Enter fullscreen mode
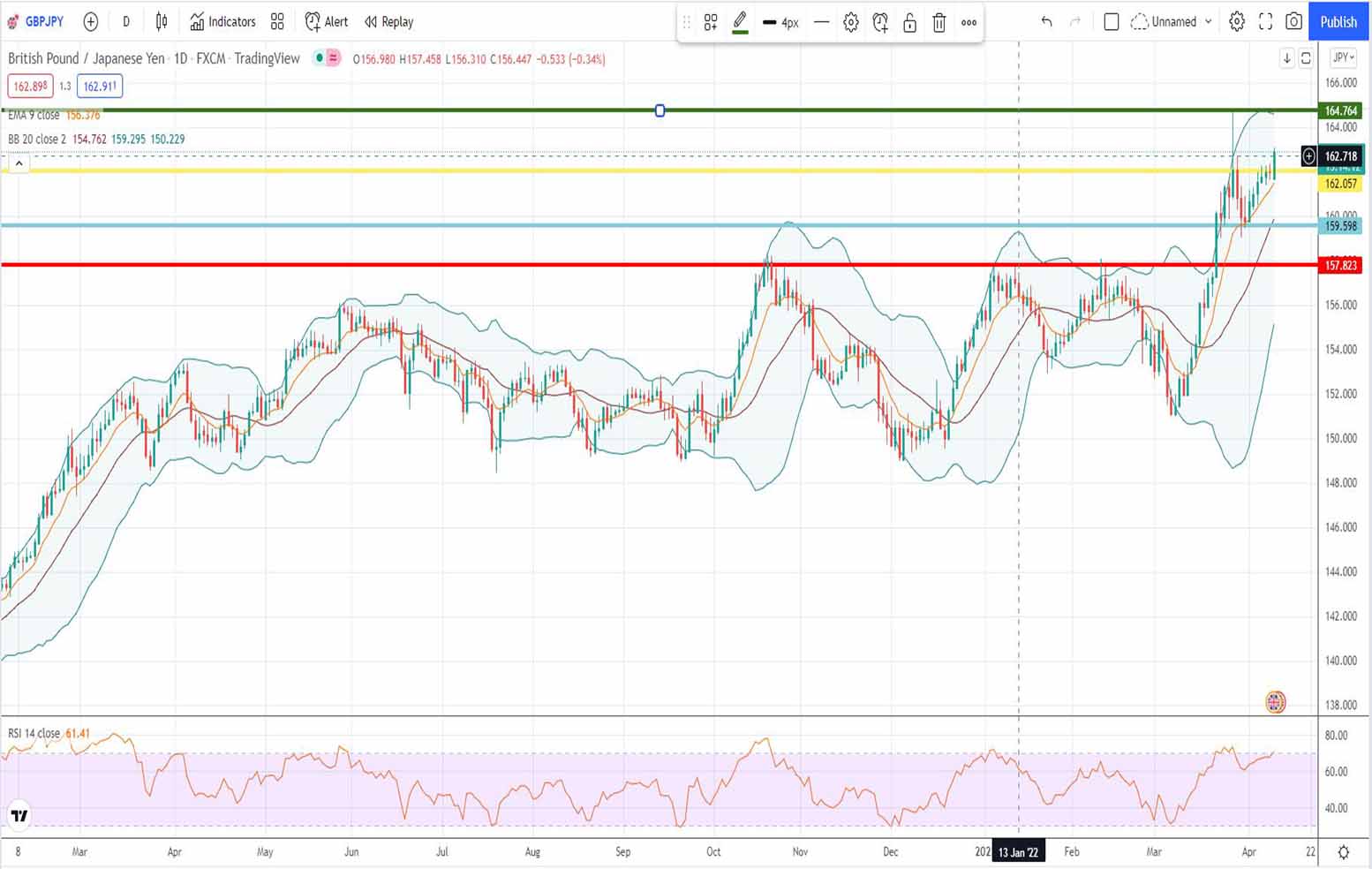 point(1265,22)
